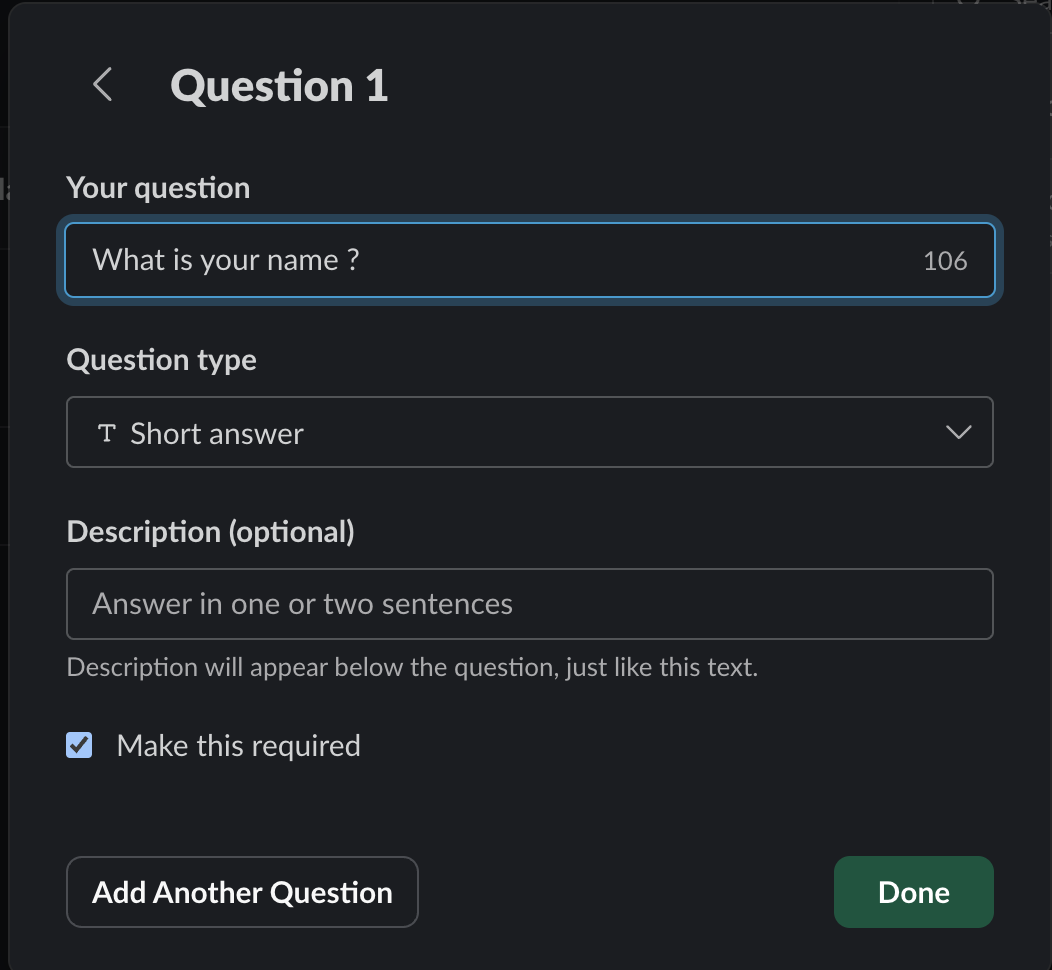
Task: Click the 106 character counter
Action: click(x=945, y=261)
